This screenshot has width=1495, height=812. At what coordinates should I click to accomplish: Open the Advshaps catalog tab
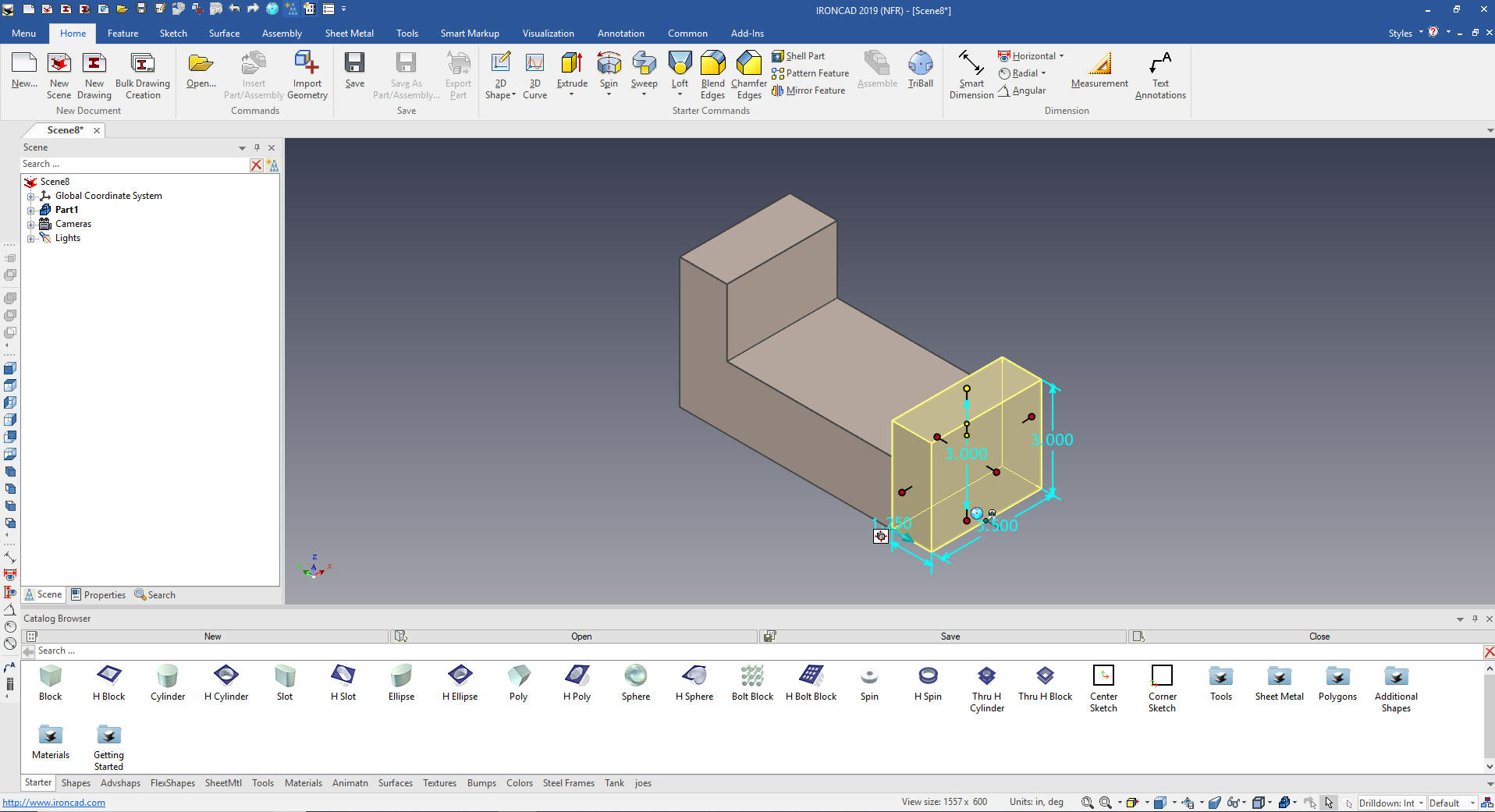tap(120, 783)
